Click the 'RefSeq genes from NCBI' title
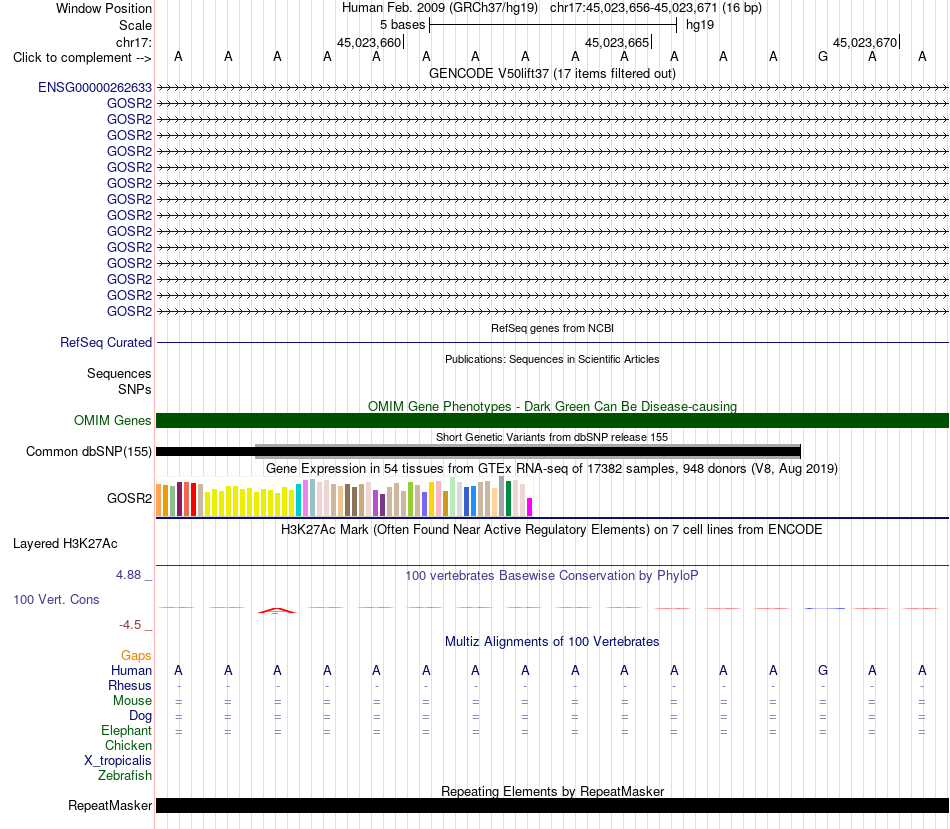 [552, 328]
